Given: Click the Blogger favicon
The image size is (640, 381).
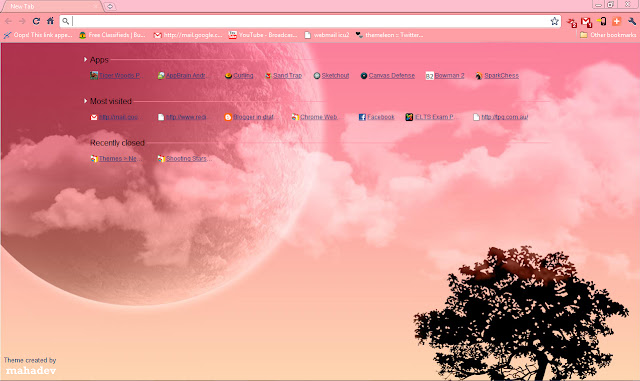Looking at the screenshot, I should pyautogui.click(x=228, y=117).
